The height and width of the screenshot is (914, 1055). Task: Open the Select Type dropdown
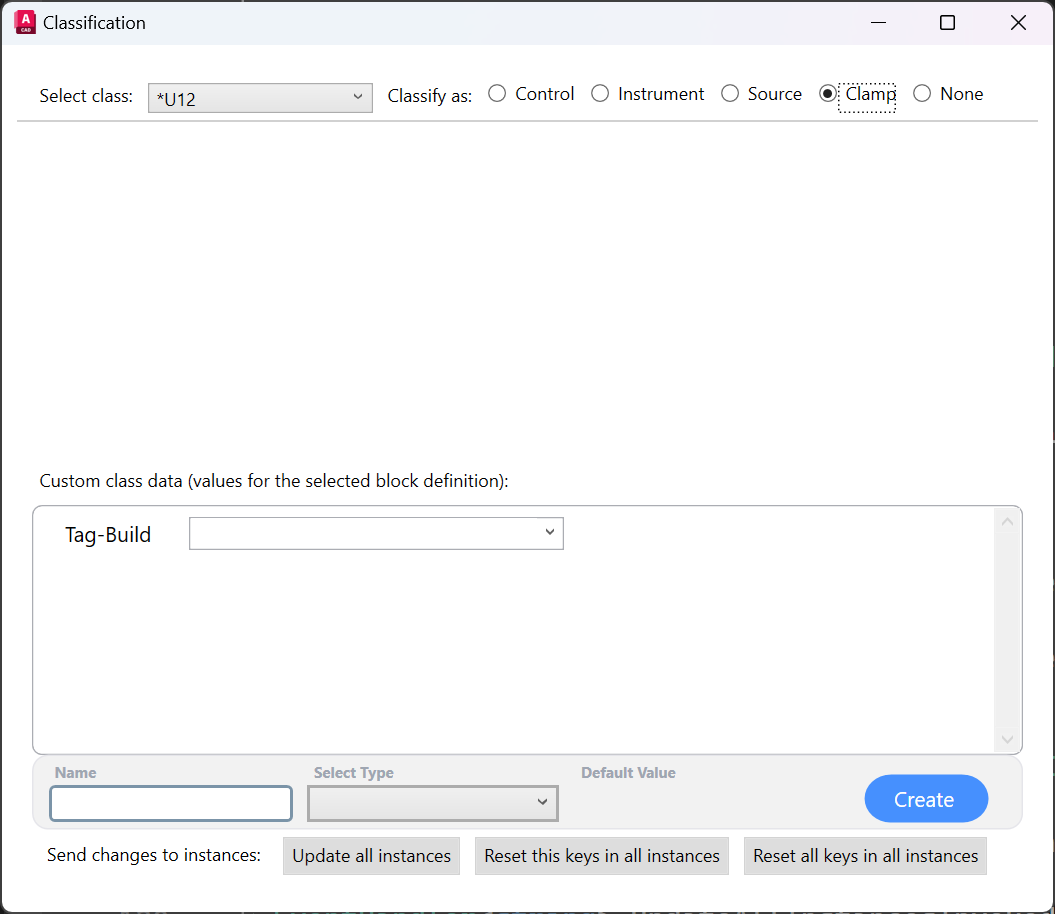coord(433,803)
